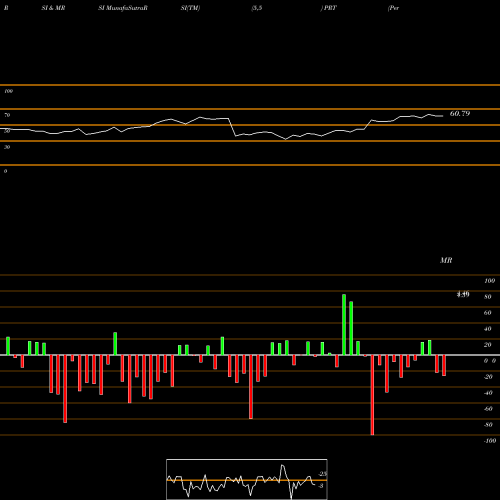
Task: Open the mini overview chart thumbnail
Action: (247, 479)
